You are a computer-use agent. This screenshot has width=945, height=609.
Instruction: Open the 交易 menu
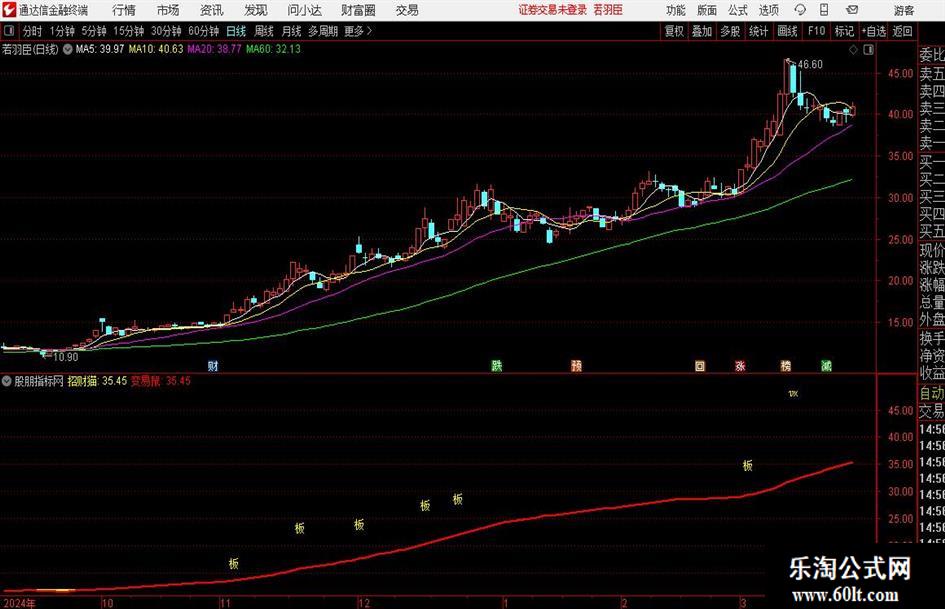pos(407,10)
